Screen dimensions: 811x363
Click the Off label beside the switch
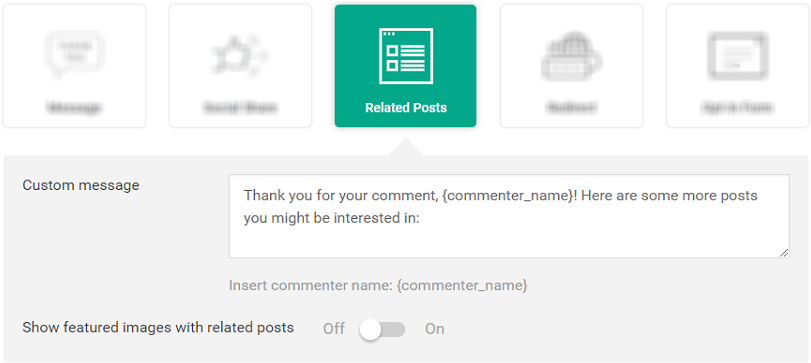[334, 329]
